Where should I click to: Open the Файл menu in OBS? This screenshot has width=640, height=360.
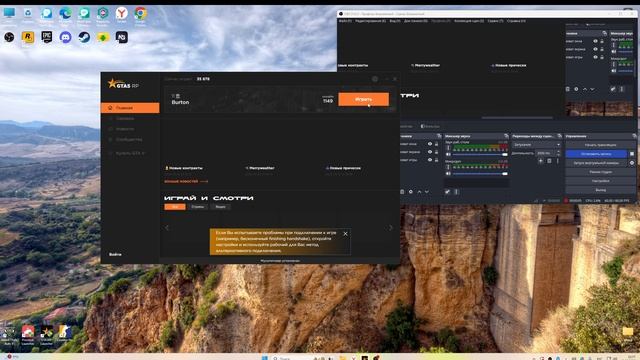tap(345, 21)
